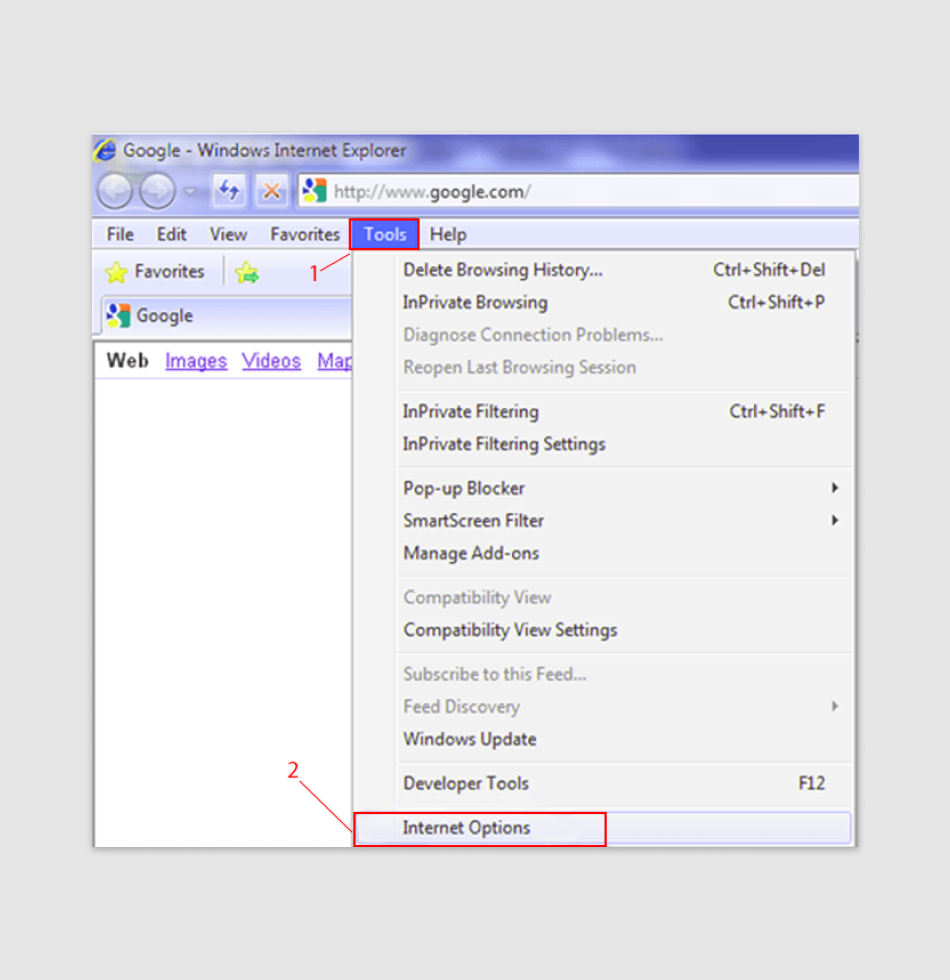Screen dimensions: 950x980
Task: Expand the Feed Discovery submenu
Action: point(603,707)
